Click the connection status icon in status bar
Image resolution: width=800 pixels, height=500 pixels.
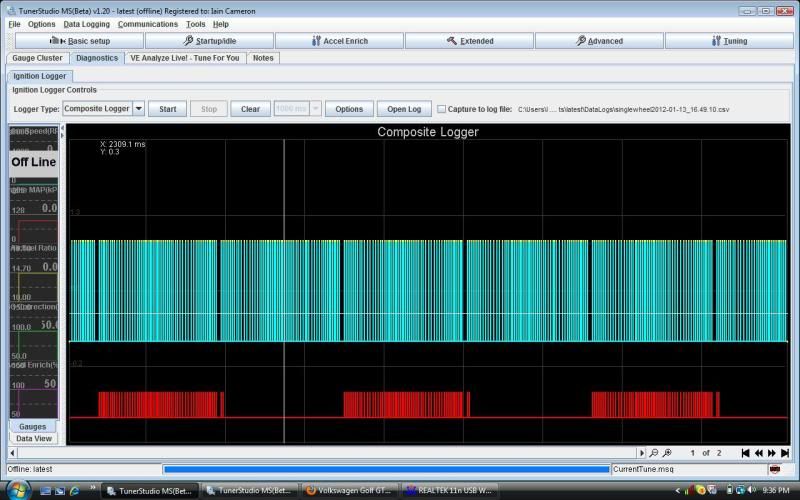coord(775,469)
